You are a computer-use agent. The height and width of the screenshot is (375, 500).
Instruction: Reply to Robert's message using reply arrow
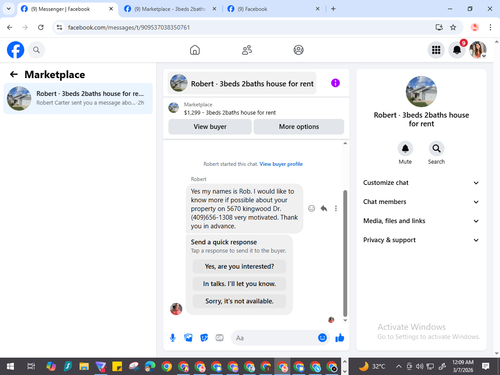[324, 208]
